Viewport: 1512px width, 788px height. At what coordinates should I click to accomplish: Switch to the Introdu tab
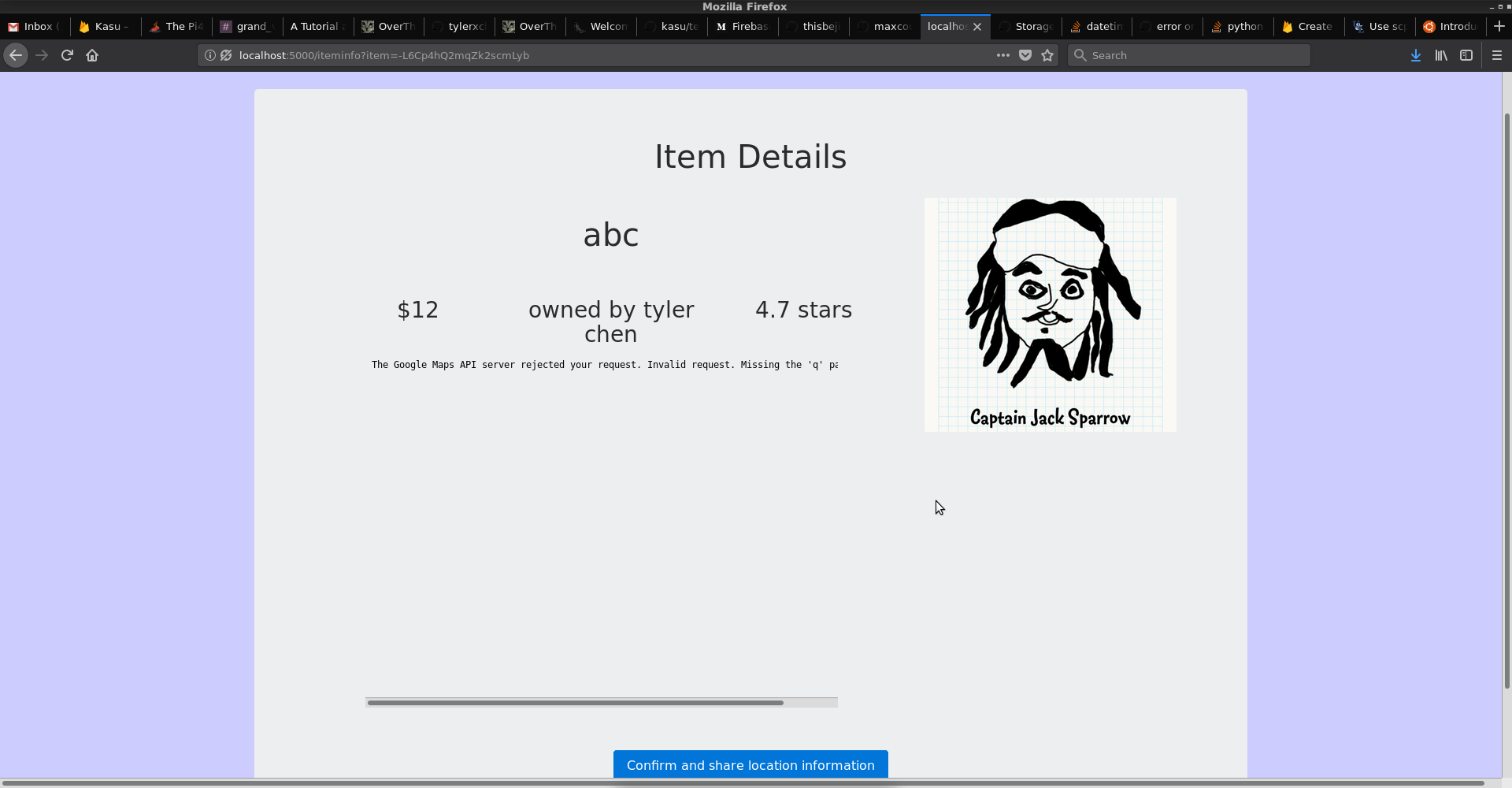[x=1452, y=26]
